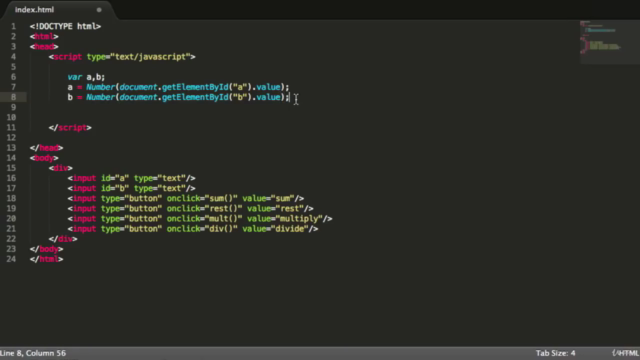The height and width of the screenshot is (360, 640).
Task: Click the onclick="mult()" input line
Action: tap(200, 219)
